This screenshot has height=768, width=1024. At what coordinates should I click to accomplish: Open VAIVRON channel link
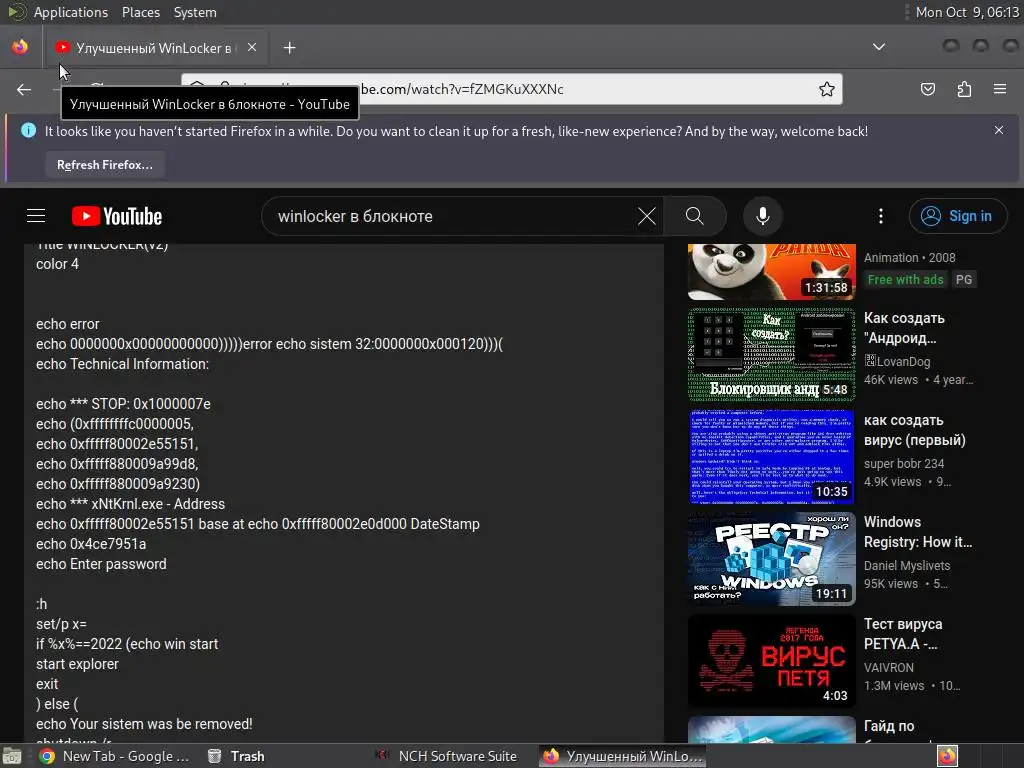coord(889,667)
